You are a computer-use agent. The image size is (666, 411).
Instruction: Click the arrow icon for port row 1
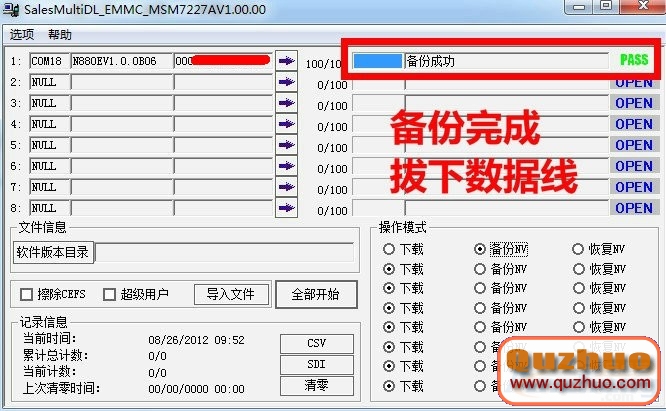(x=286, y=61)
